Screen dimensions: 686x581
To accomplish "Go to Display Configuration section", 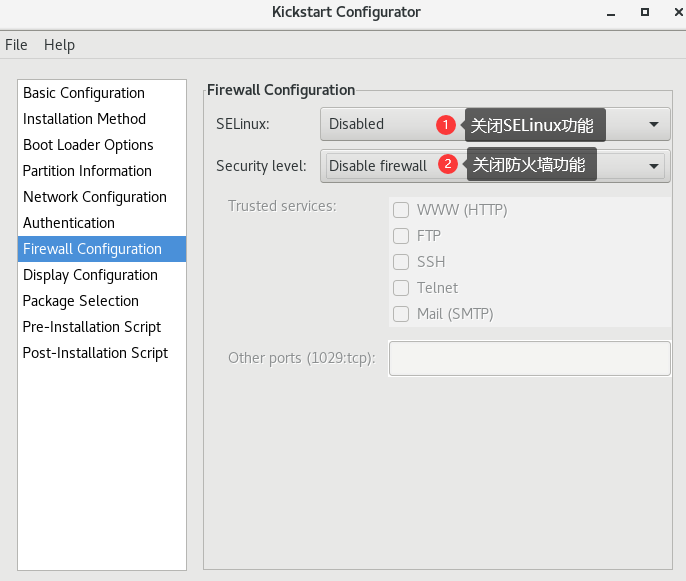I will pos(102,275).
